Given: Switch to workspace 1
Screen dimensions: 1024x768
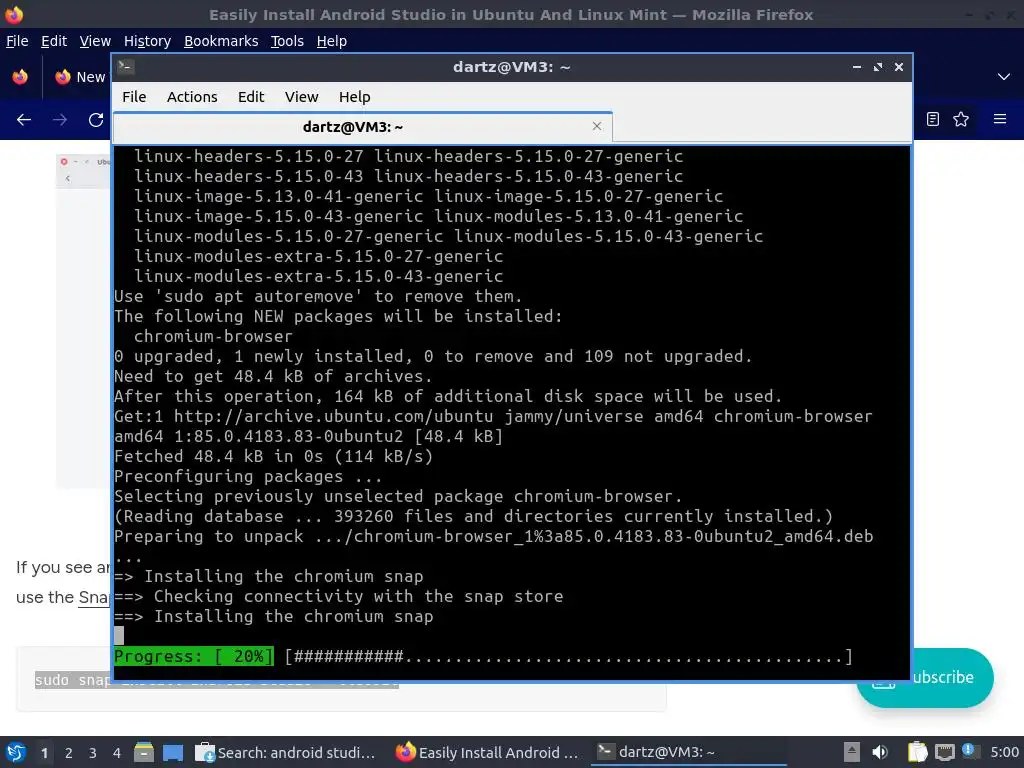Looking at the screenshot, I should pos(44,753).
